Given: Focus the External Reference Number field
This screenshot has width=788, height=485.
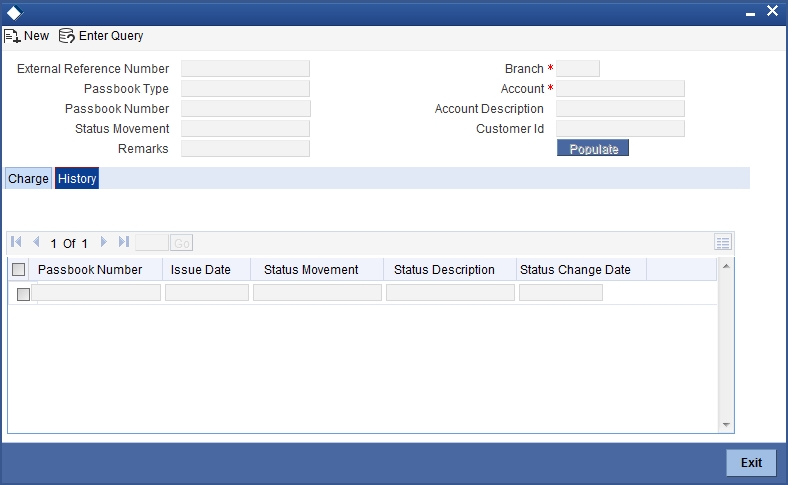Looking at the screenshot, I should 245,68.
